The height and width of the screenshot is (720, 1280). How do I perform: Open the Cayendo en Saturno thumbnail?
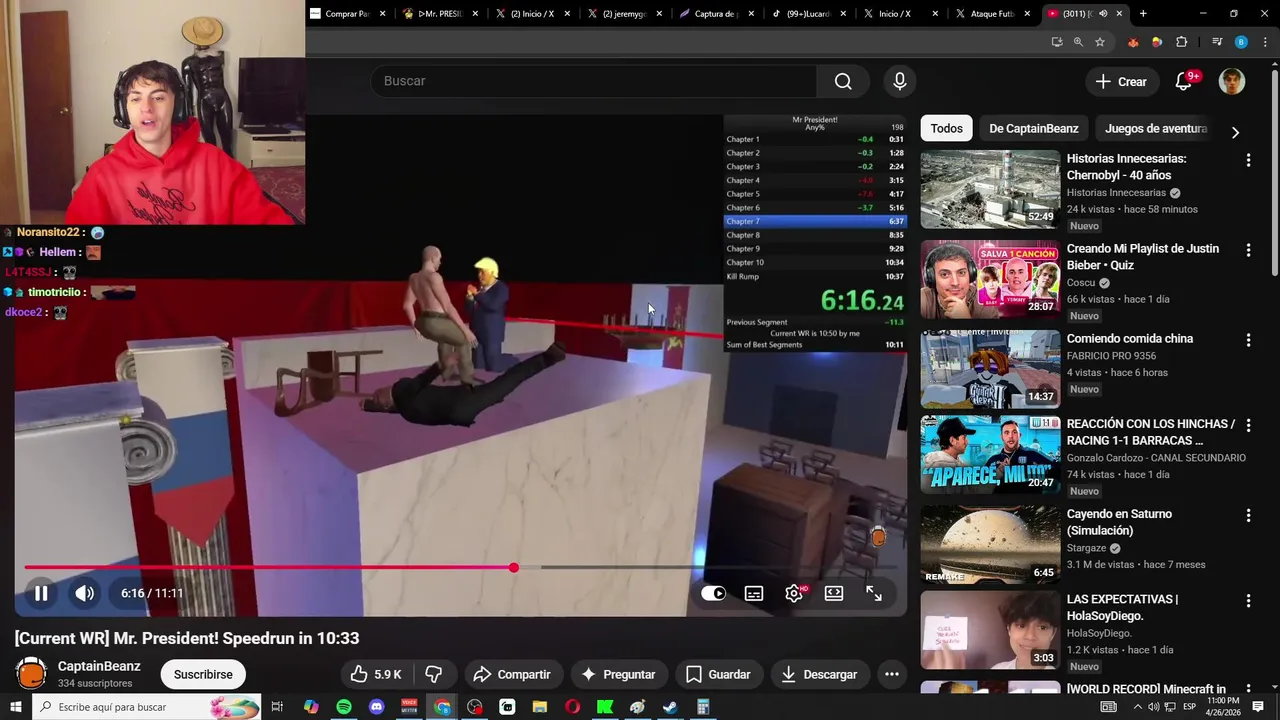tap(990, 544)
